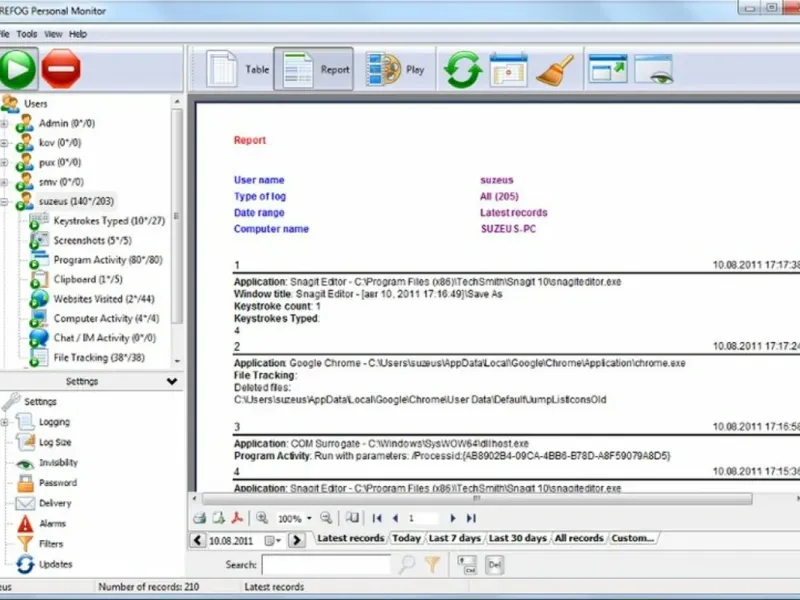
Task: Start monitoring with the green play button
Action: pos(18,69)
